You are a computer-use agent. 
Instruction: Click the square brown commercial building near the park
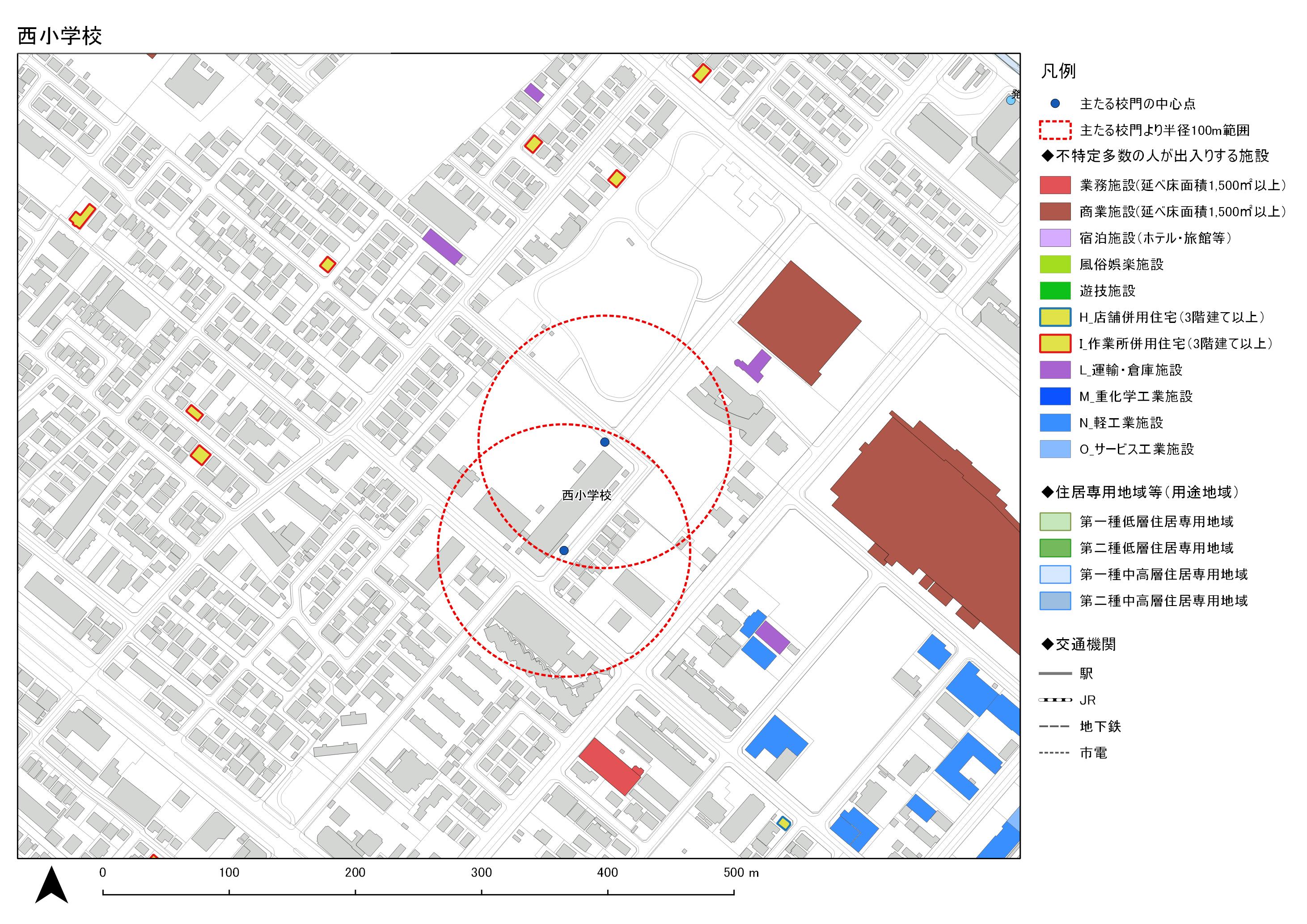pyautogui.click(x=799, y=323)
